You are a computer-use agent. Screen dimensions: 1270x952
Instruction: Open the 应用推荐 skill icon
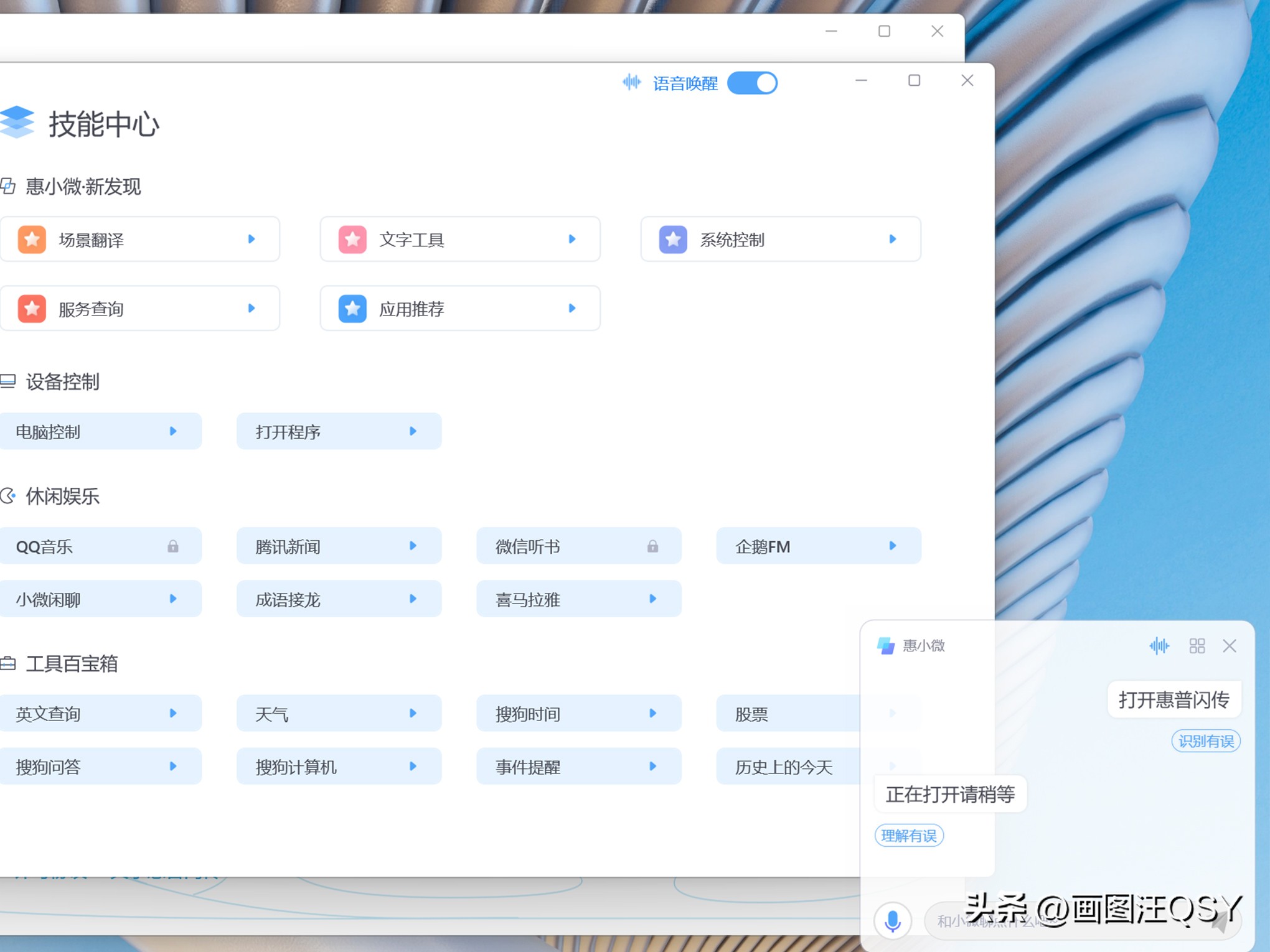tap(352, 309)
